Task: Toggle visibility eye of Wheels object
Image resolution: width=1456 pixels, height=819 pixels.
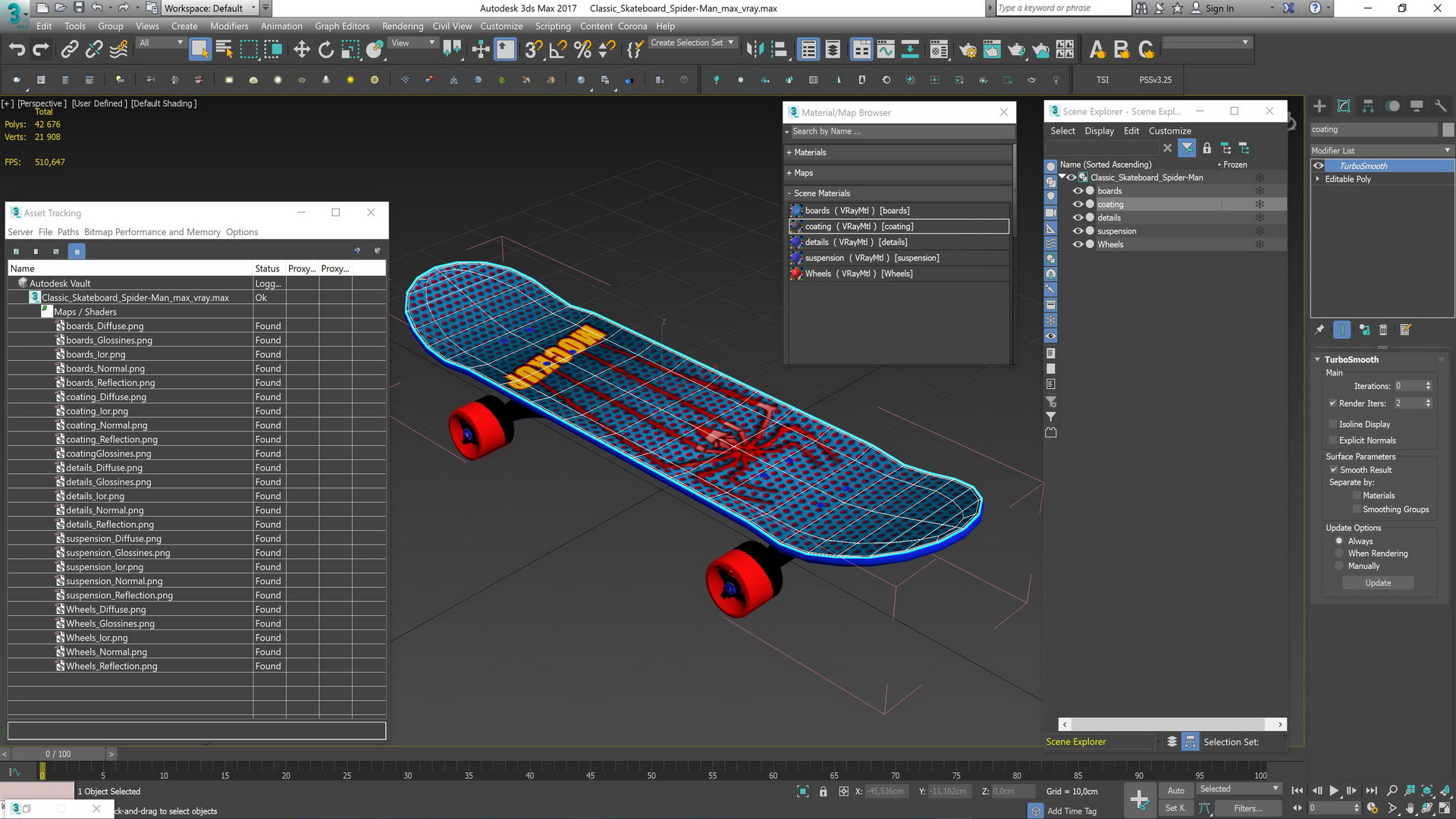Action: point(1078,244)
